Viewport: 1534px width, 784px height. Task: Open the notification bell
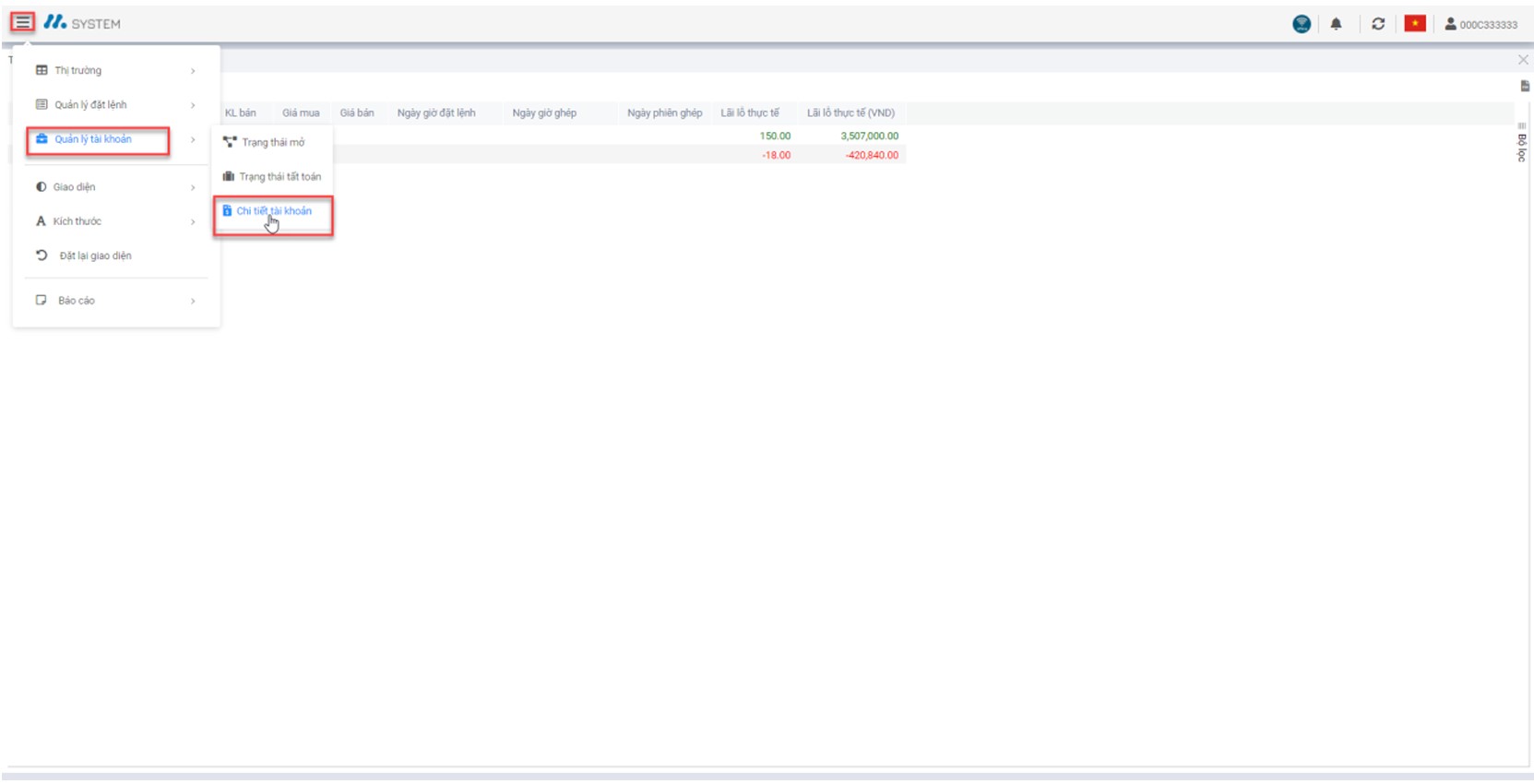[x=1336, y=24]
